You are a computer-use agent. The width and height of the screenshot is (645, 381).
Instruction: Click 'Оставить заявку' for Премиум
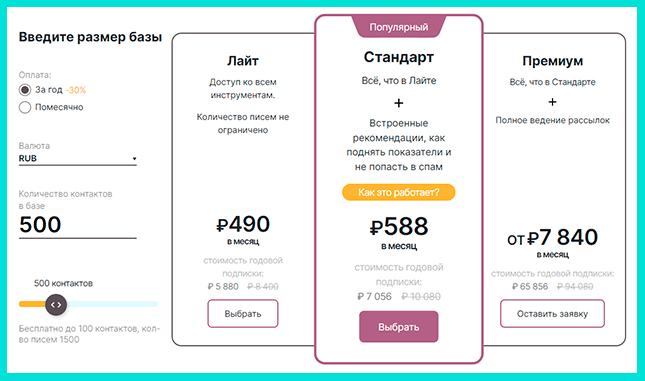[552, 314]
